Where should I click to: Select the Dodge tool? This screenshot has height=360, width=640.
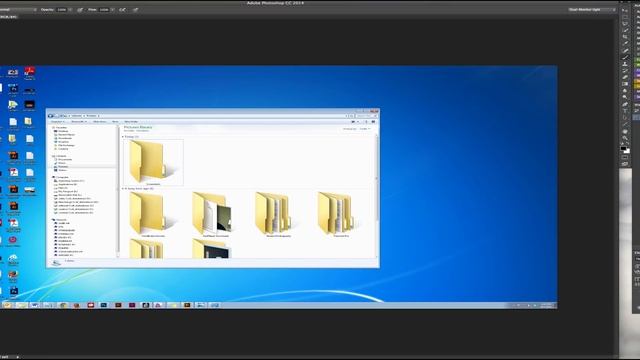[625, 97]
